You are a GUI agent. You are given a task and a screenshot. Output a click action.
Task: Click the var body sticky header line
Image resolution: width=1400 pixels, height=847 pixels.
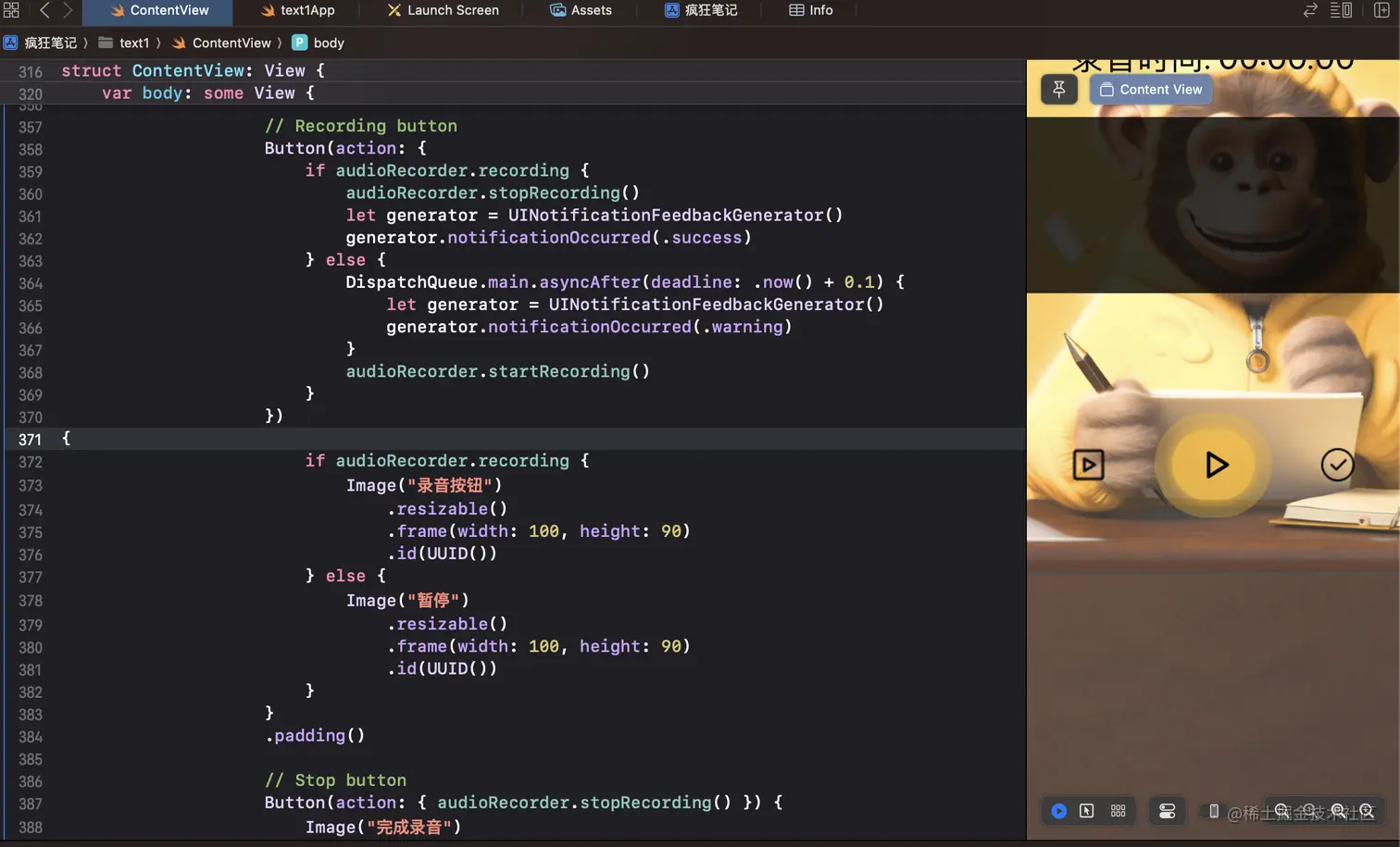pyautogui.click(x=208, y=93)
